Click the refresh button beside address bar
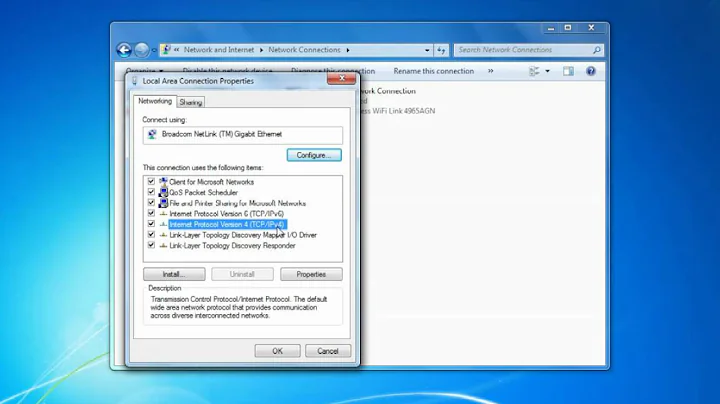The image size is (720, 404). click(x=441, y=50)
